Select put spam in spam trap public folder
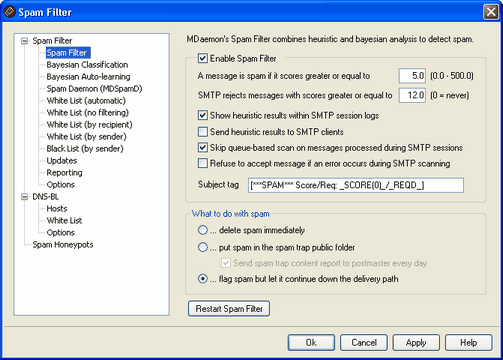The height and width of the screenshot is (360, 503). click(x=203, y=248)
